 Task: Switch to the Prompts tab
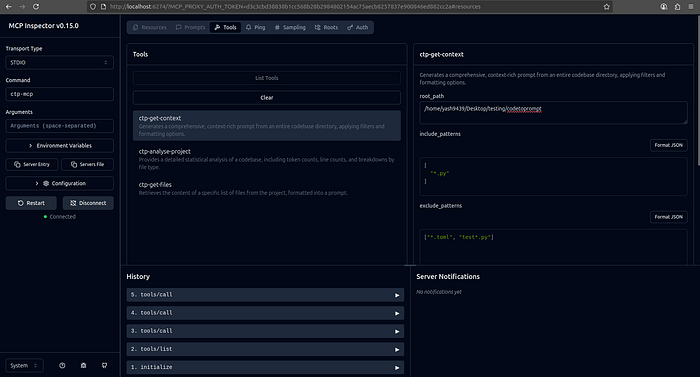click(x=191, y=27)
